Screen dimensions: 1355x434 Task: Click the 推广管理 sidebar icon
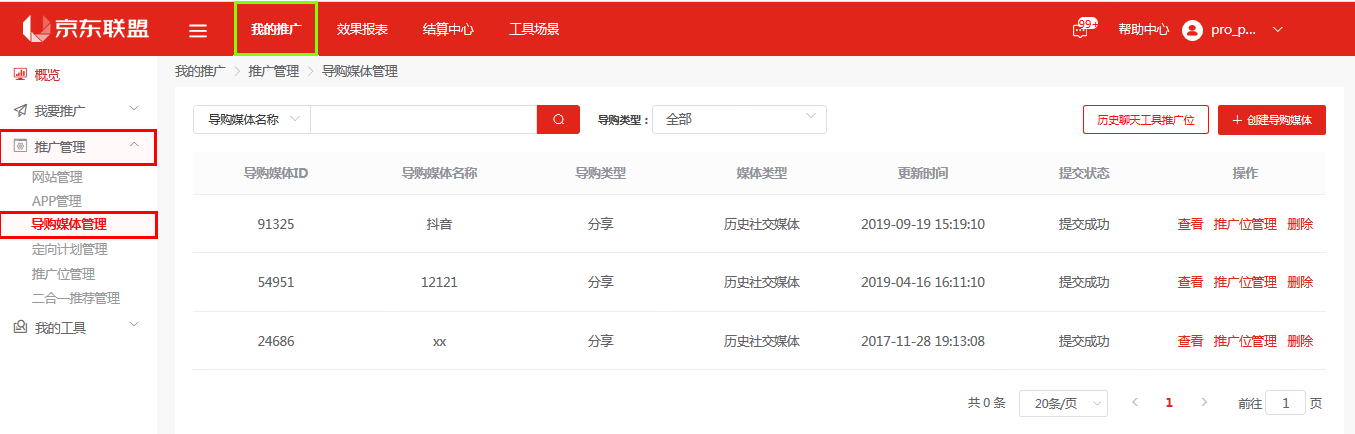coord(20,147)
